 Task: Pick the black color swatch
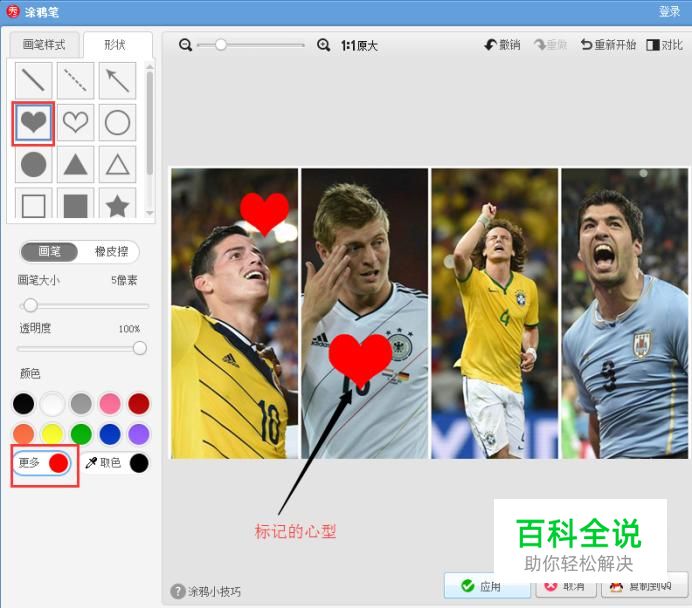pyautogui.click(x=23, y=404)
